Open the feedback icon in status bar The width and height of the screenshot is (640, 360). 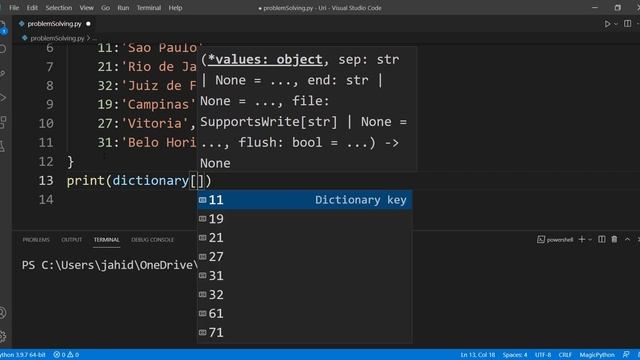626,355
